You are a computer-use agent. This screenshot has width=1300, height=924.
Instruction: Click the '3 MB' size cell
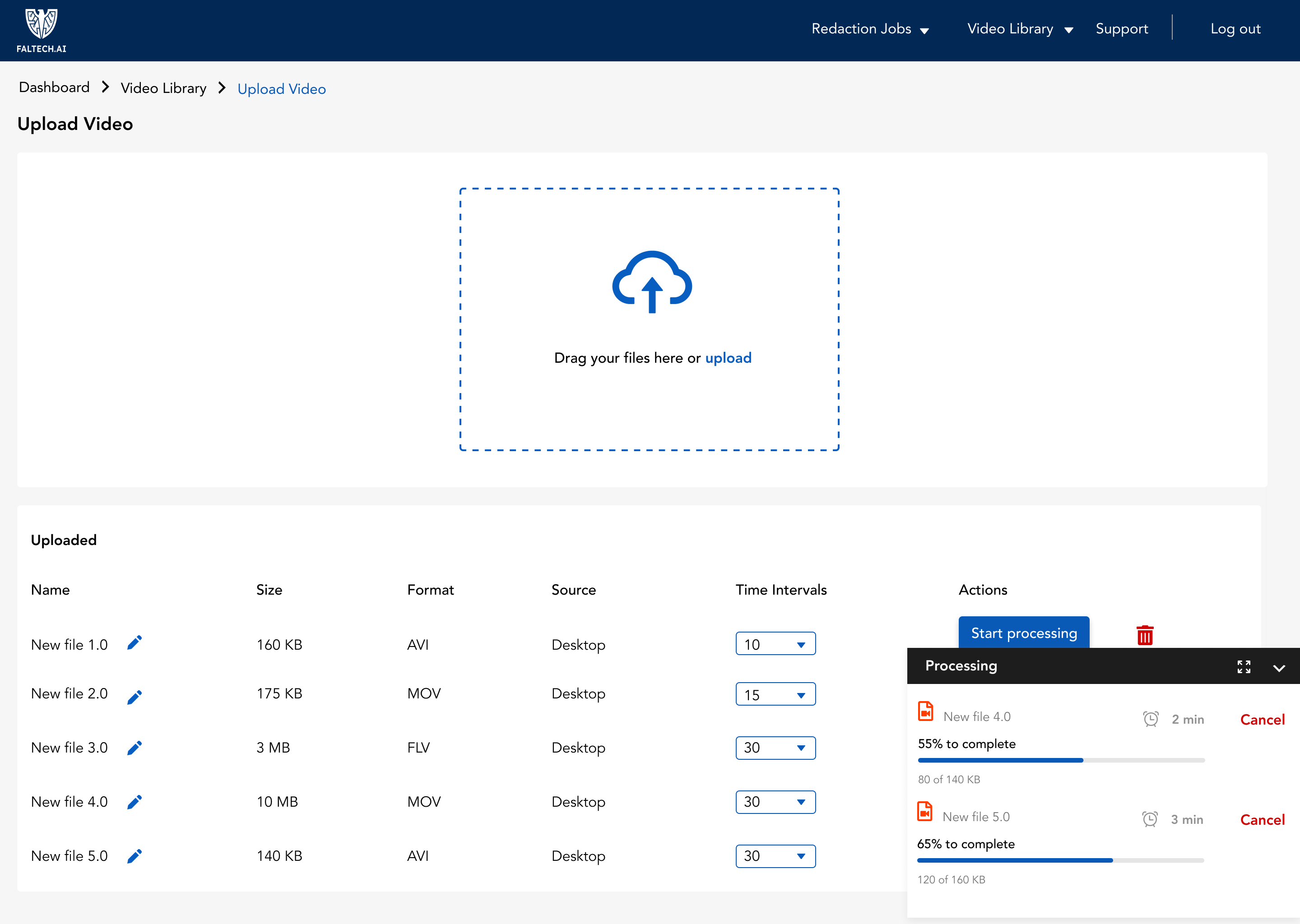click(x=273, y=748)
